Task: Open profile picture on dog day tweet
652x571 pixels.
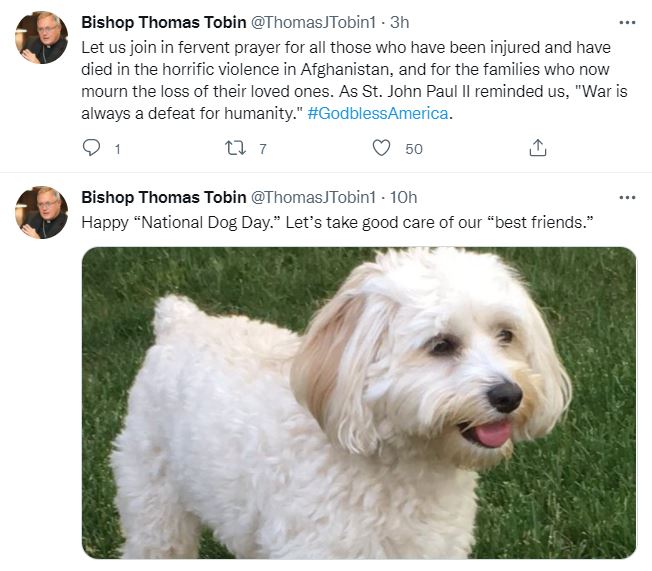Action: pyautogui.click(x=41, y=213)
